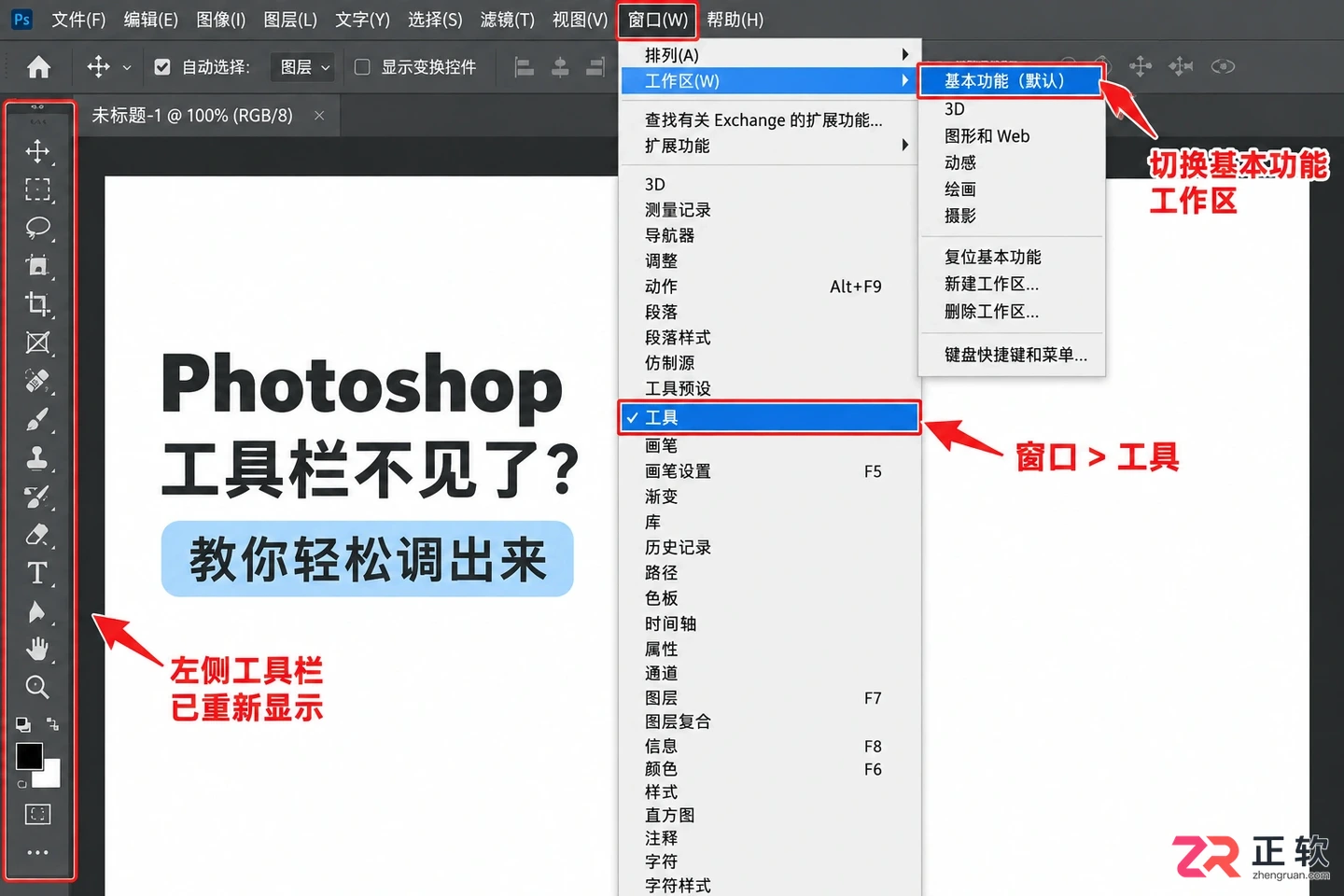Open the Move tool preset picker arrow
1344x896 pixels.
(x=127, y=67)
